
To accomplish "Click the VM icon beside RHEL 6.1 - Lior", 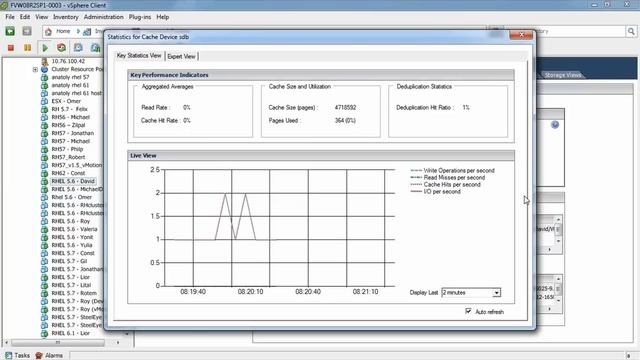I will point(44,333).
